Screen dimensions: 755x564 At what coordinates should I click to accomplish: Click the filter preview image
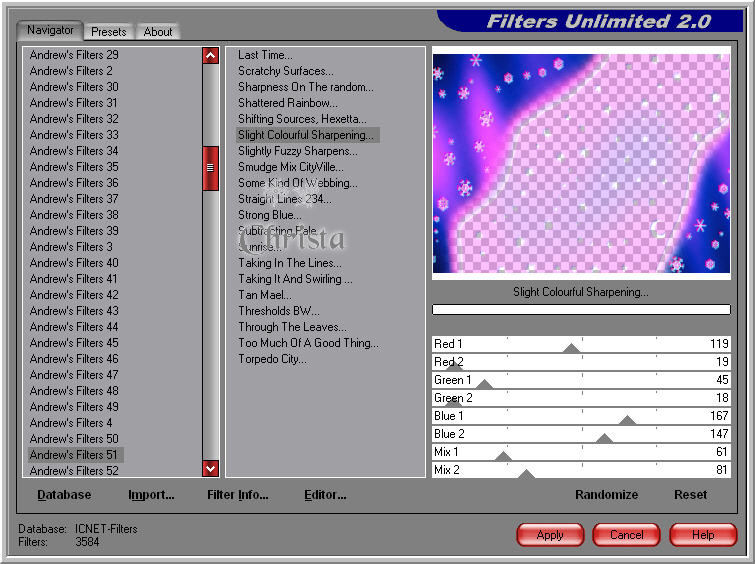click(581, 163)
